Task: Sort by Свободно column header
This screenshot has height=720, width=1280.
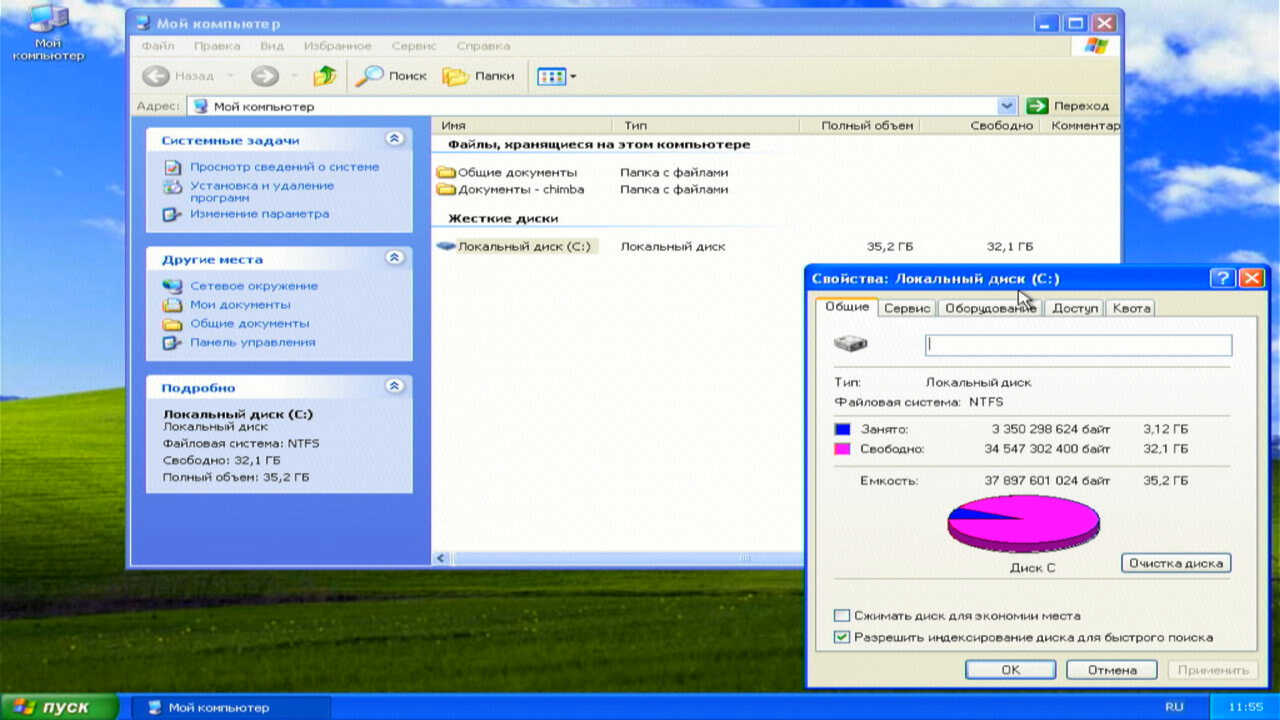Action: point(980,126)
